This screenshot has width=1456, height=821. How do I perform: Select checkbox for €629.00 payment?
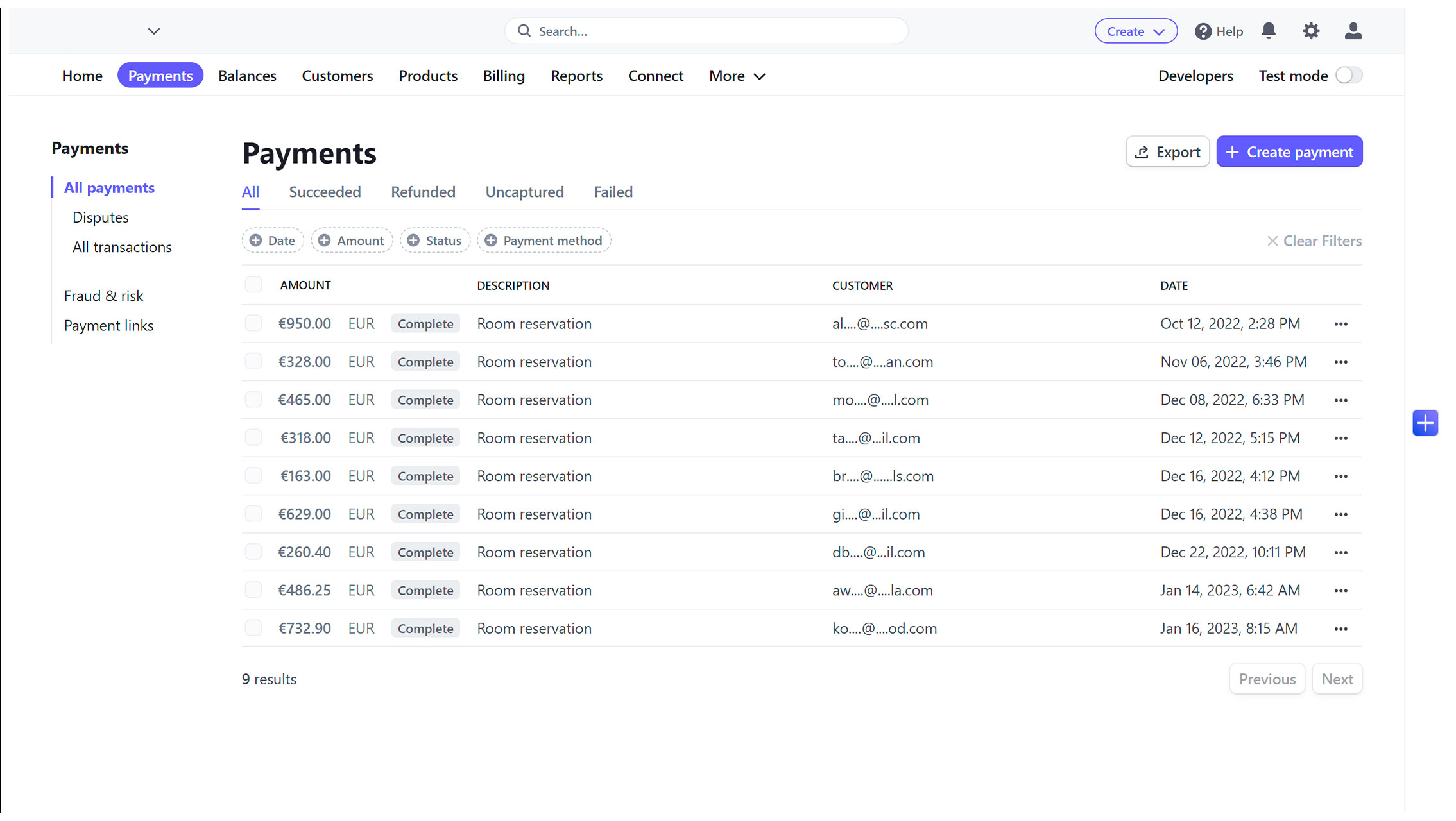click(253, 514)
